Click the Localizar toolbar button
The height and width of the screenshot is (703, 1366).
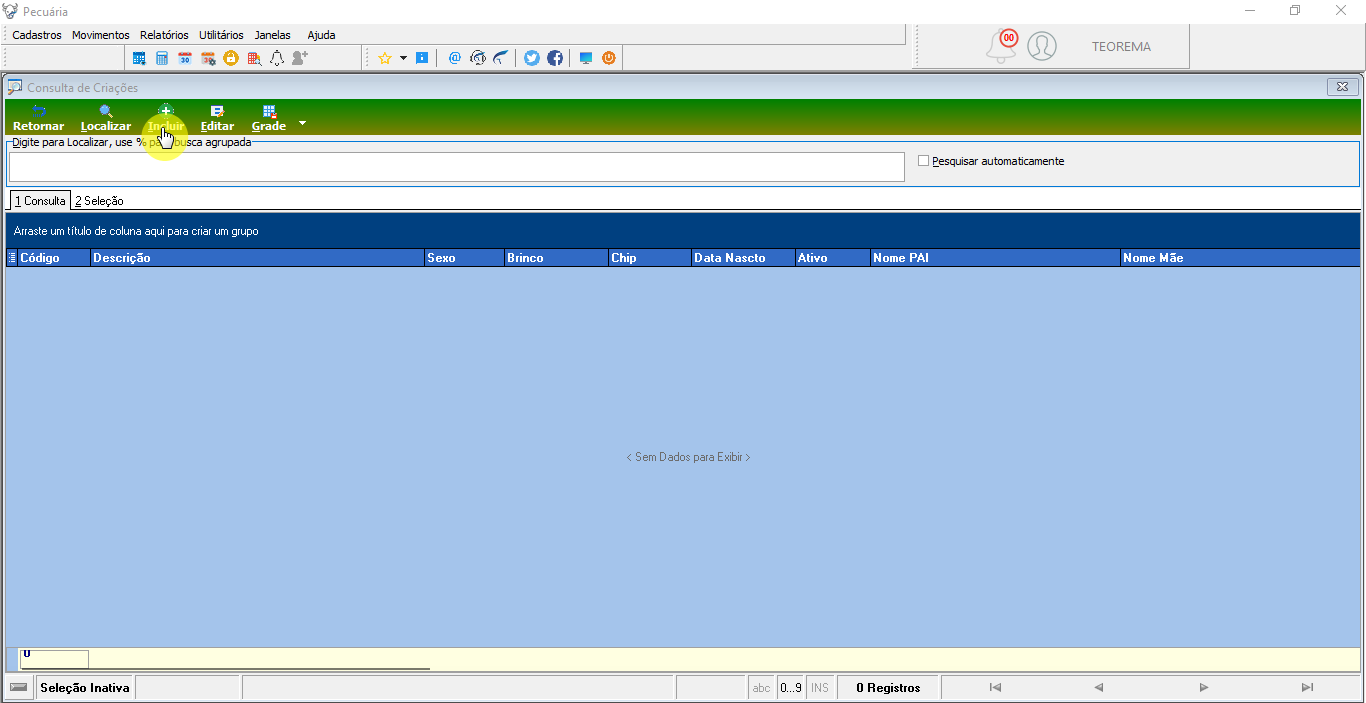106,118
